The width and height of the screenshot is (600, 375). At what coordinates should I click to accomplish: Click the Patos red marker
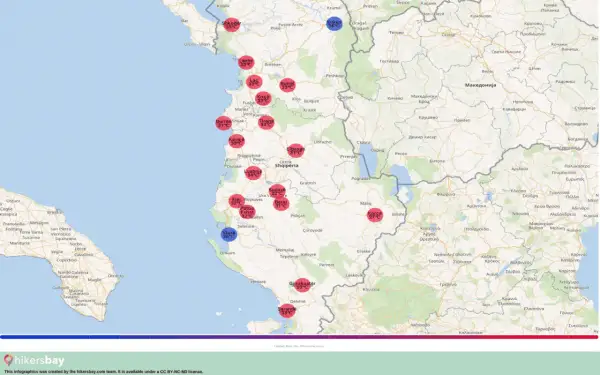pos(247,212)
